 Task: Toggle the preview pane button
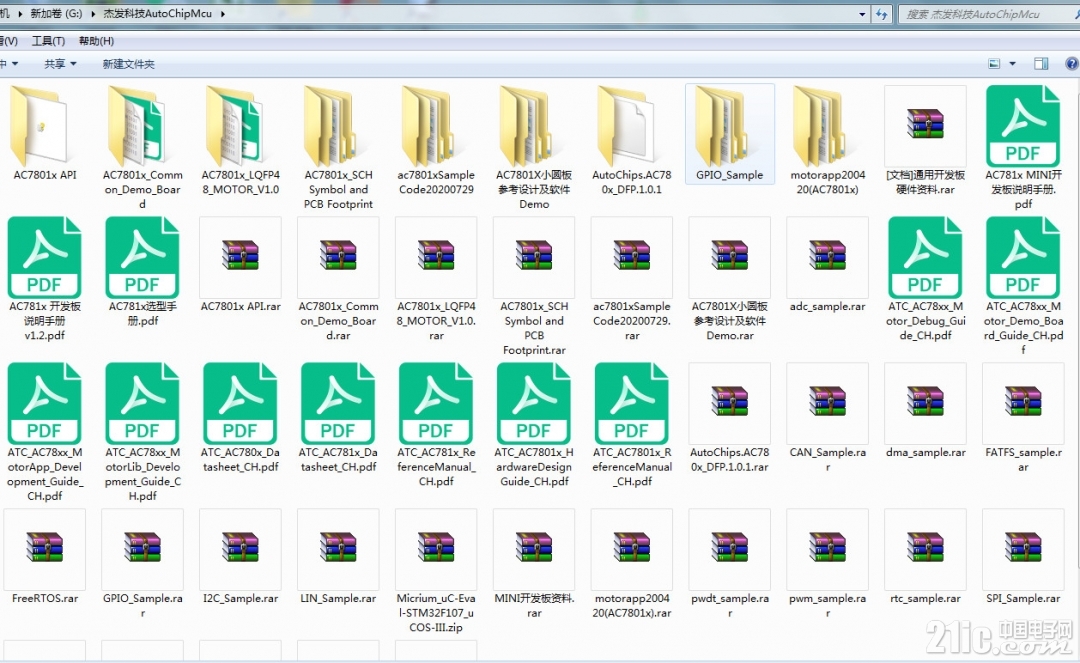pyautogui.click(x=1041, y=64)
